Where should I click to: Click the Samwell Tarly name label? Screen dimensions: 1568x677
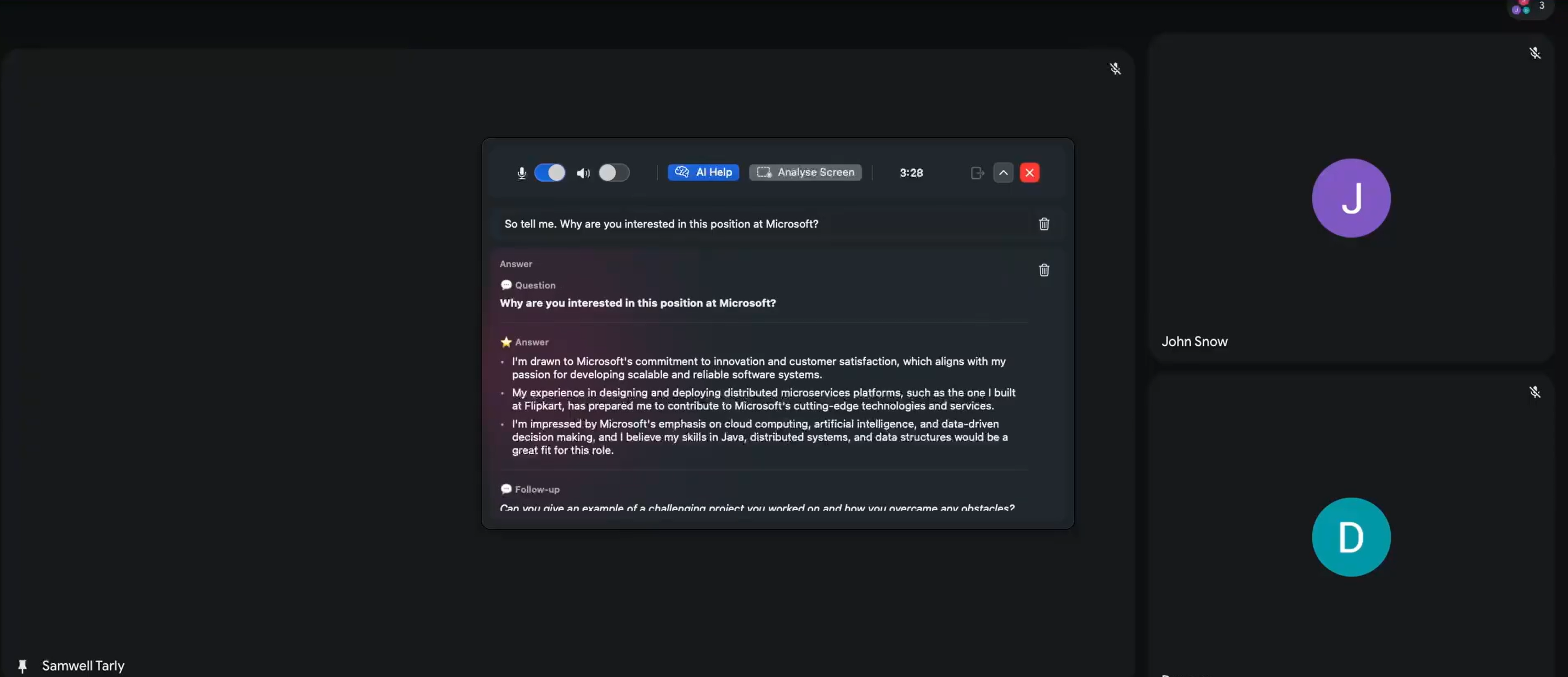[x=83, y=665]
